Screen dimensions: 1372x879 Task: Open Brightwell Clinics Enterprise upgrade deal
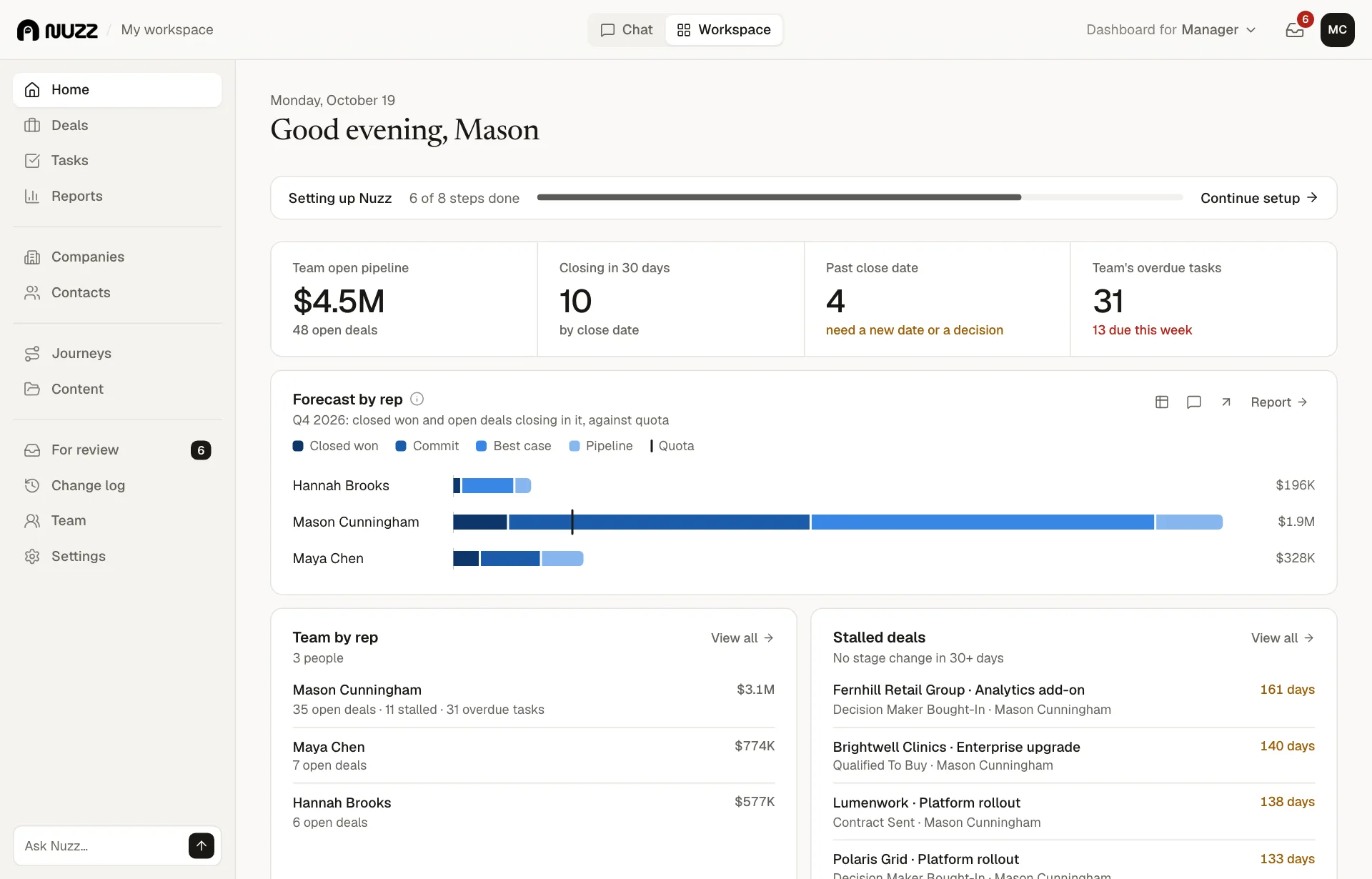(x=1073, y=755)
